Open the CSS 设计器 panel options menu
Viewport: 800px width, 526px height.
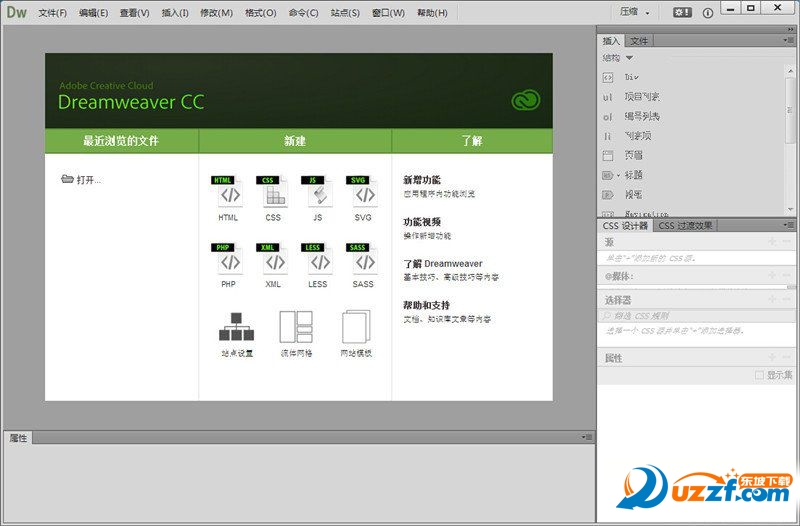click(x=788, y=224)
